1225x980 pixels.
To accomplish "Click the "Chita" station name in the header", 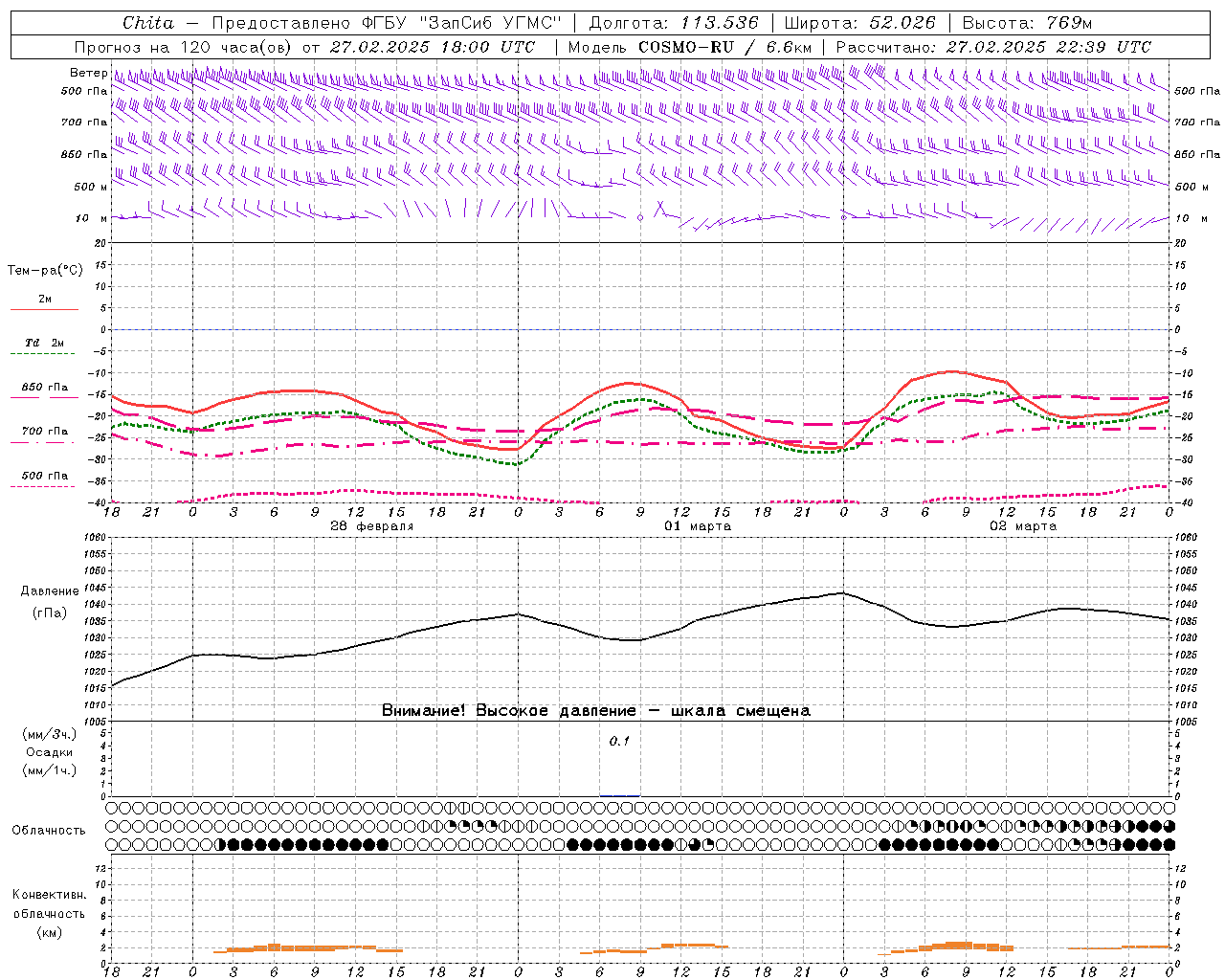I will pos(148,23).
